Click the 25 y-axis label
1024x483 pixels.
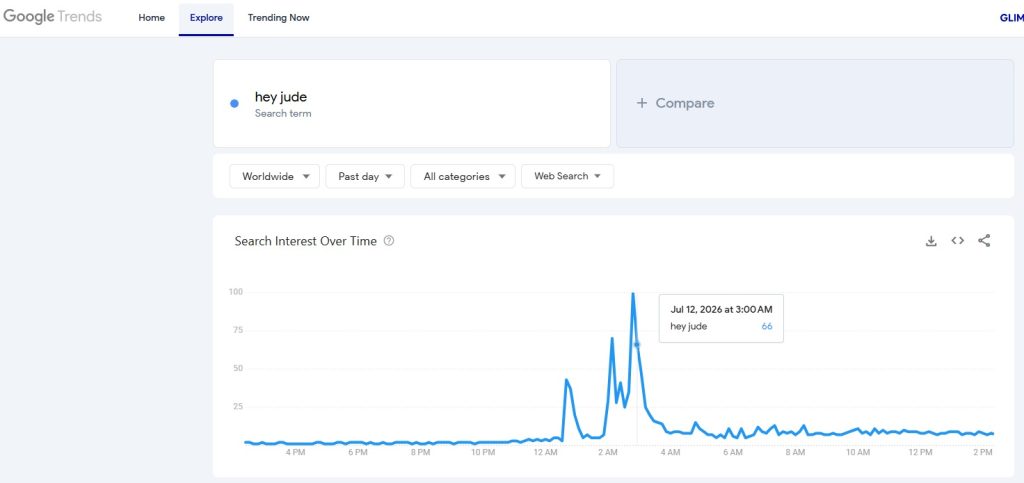click(x=238, y=406)
